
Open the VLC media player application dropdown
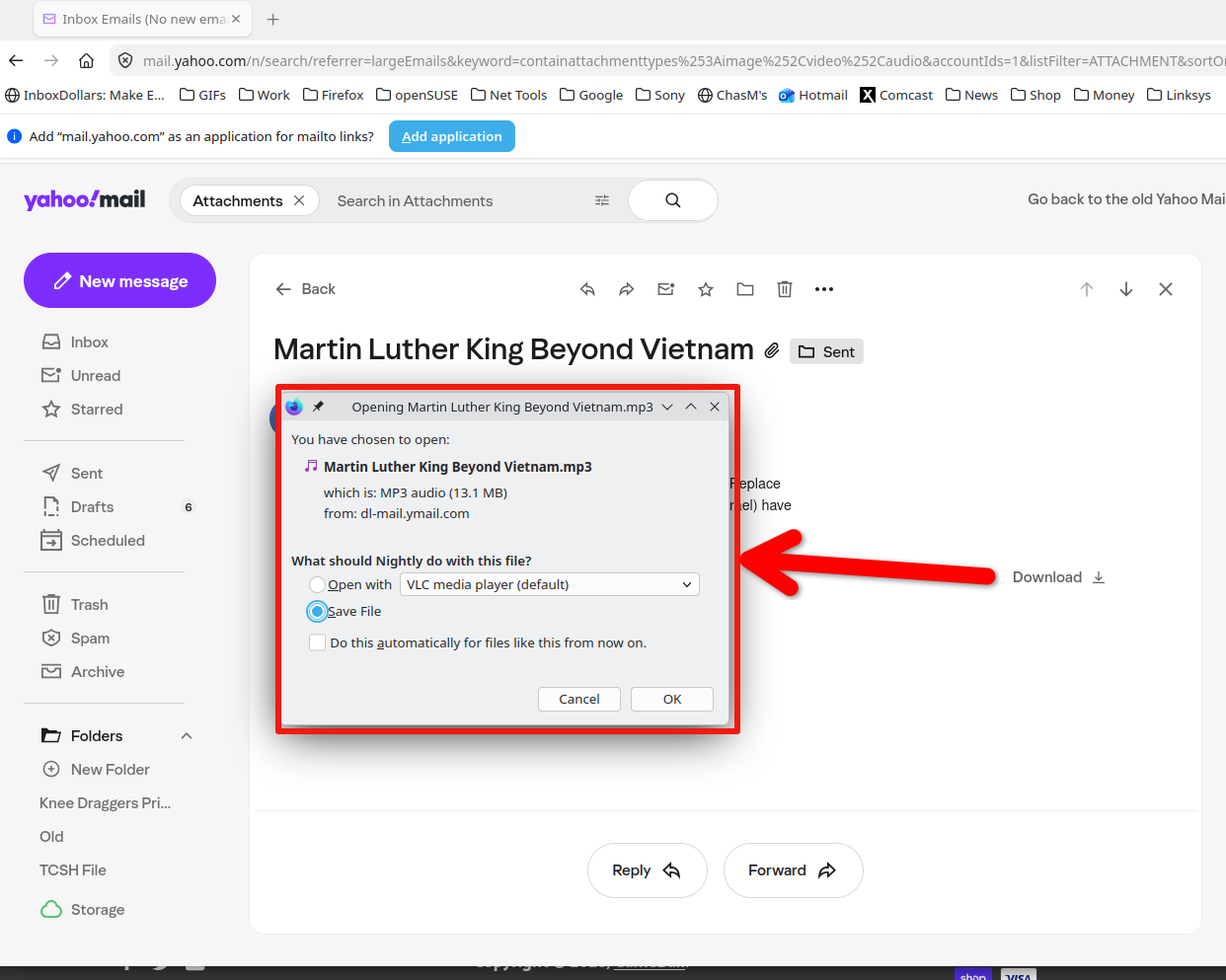point(549,584)
